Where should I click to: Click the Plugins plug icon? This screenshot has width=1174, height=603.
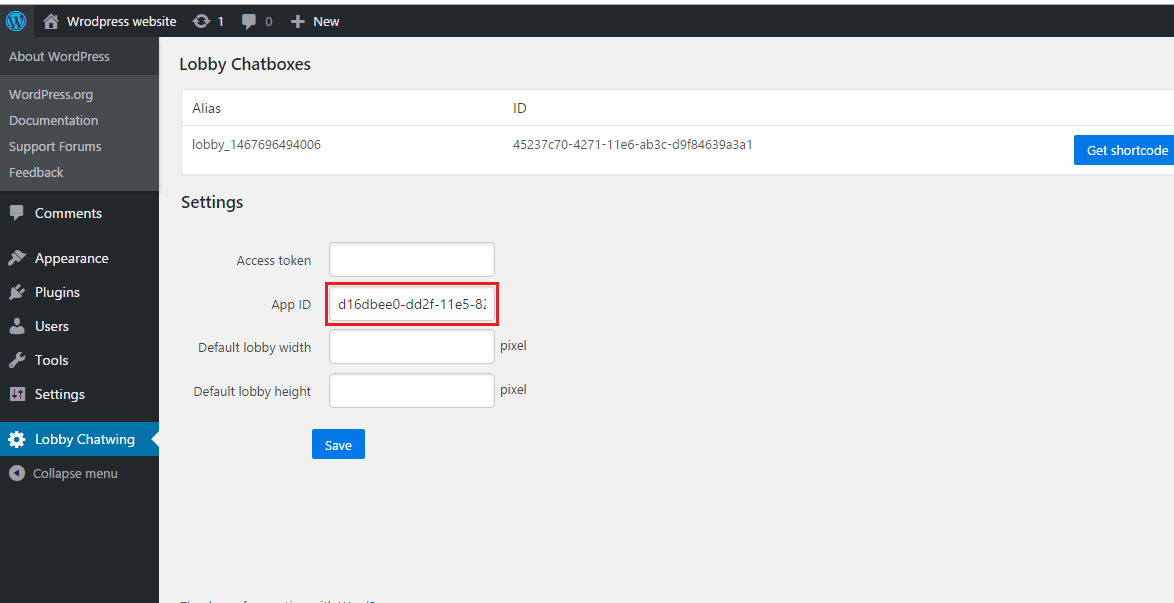tap(17, 292)
